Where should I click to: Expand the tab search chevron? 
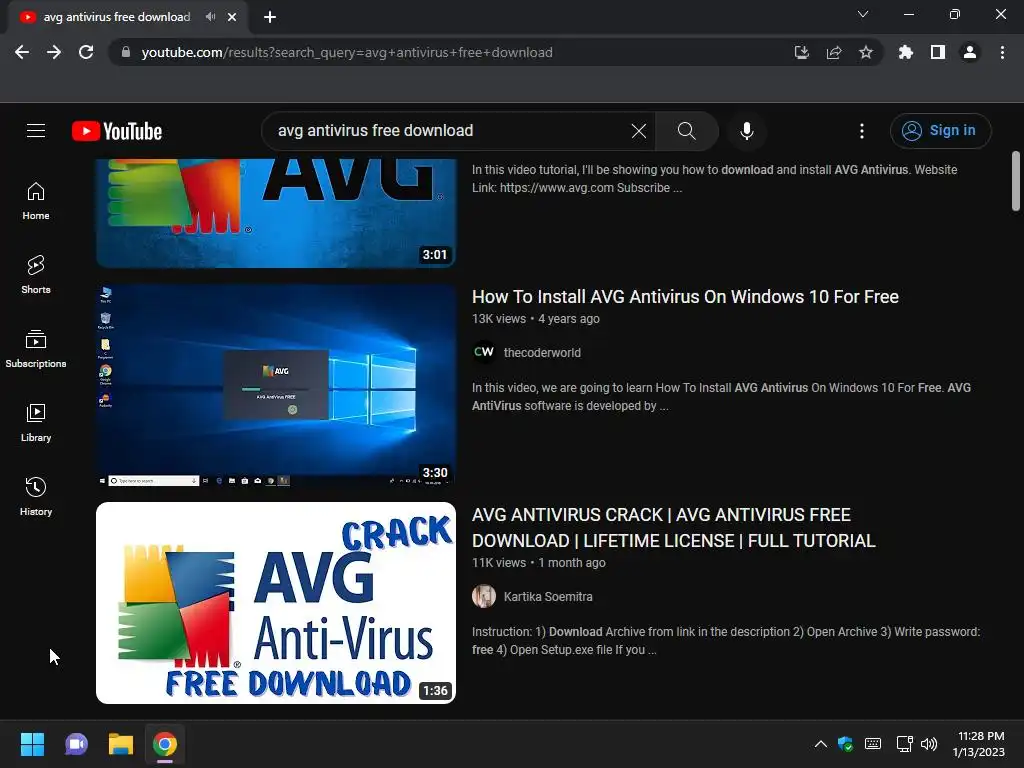pyautogui.click(x=863, y=14)
